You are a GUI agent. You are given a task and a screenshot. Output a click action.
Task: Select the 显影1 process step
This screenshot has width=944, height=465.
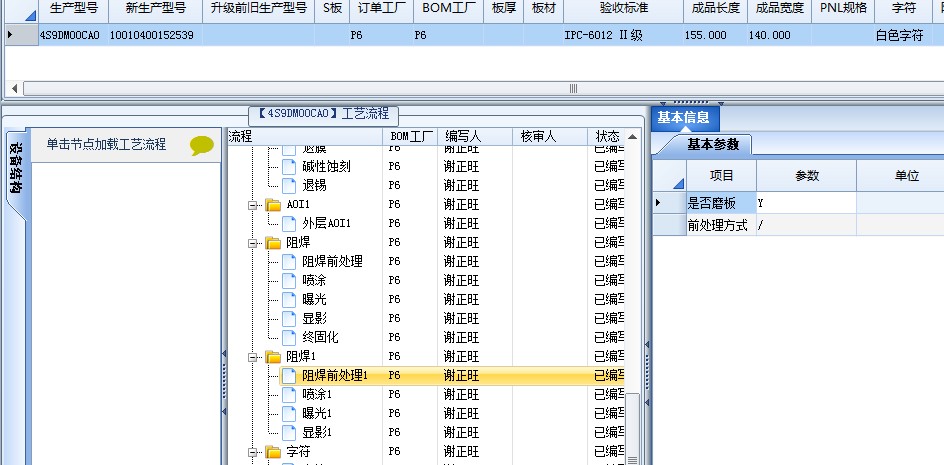317,432
